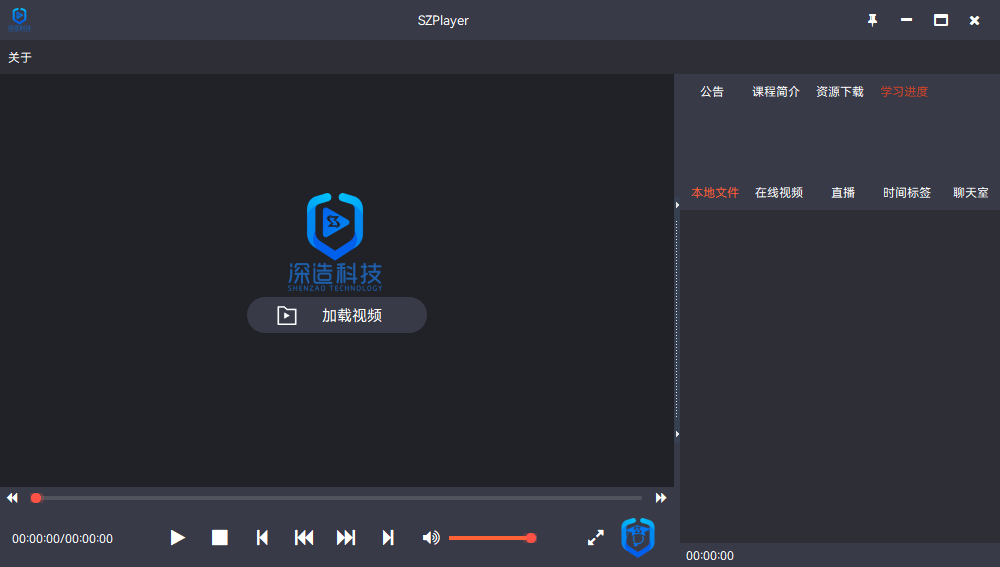Screen dimensions: 1000x567
Task: Switch to the 在线视频 tab
Action: point(779,193)
